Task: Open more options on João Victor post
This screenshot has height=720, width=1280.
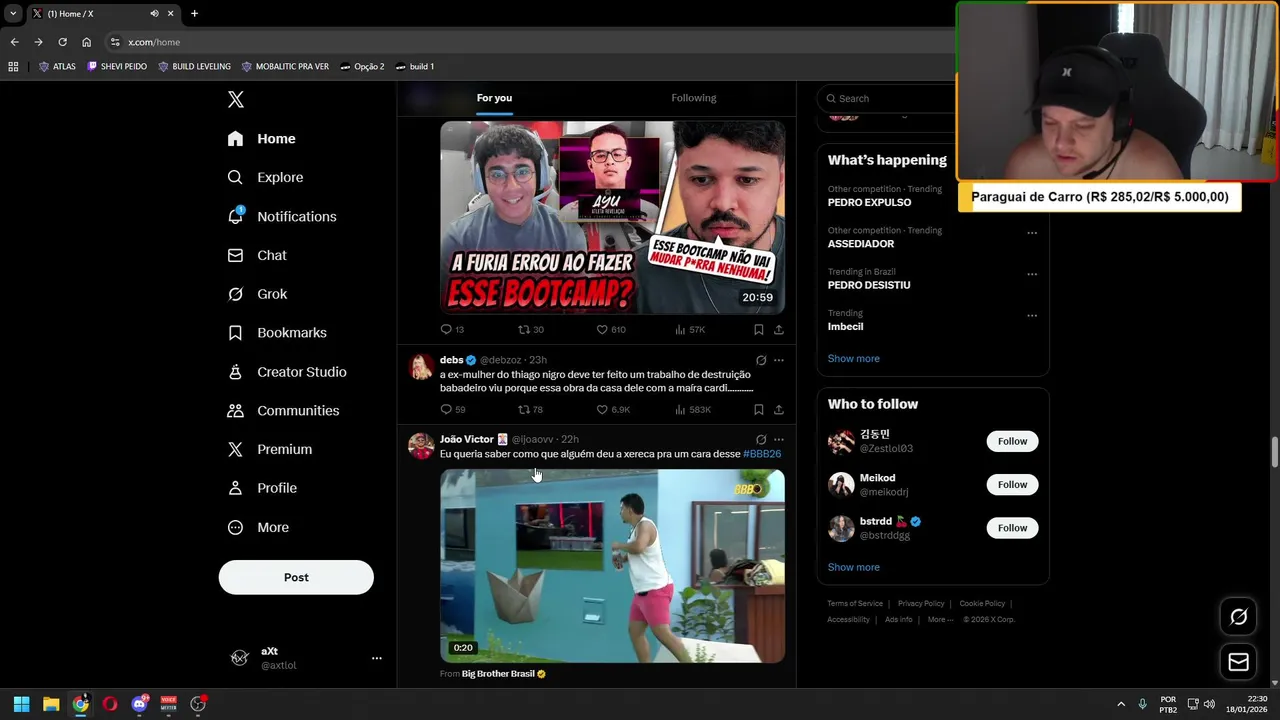Action: click(x=779, y=439)
